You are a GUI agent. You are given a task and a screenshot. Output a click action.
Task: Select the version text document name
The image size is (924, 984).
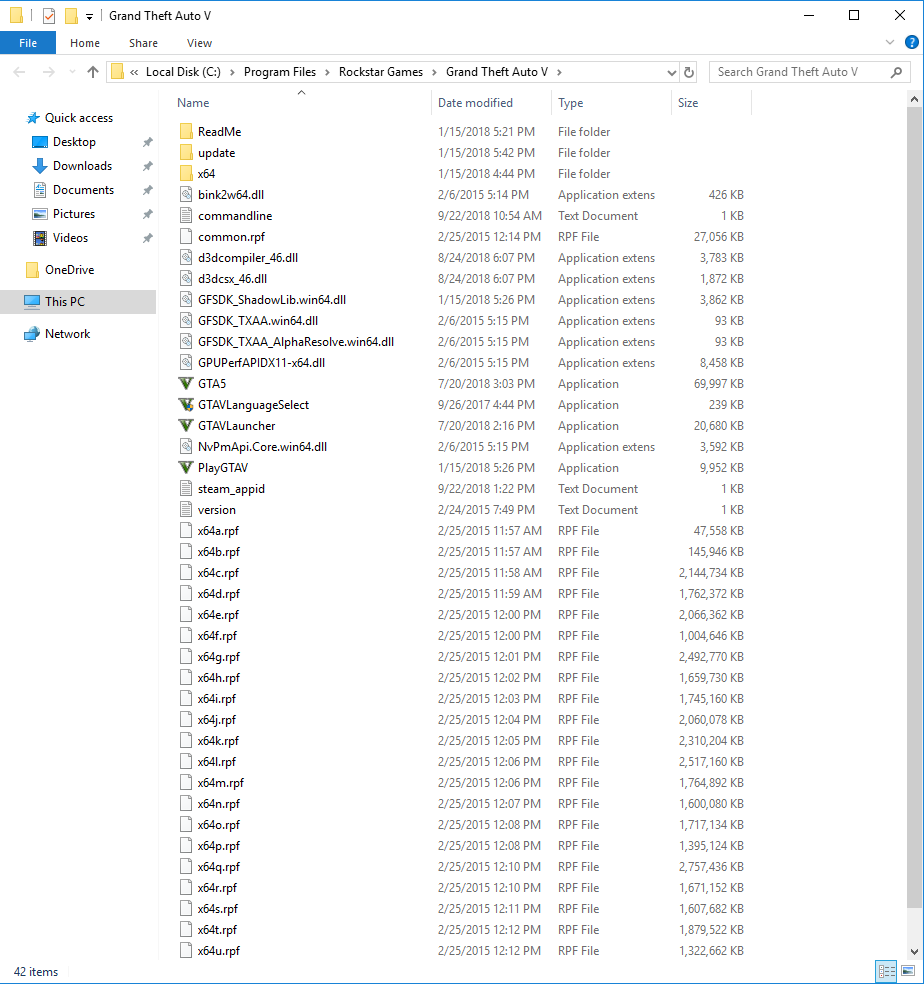(217, 510)
